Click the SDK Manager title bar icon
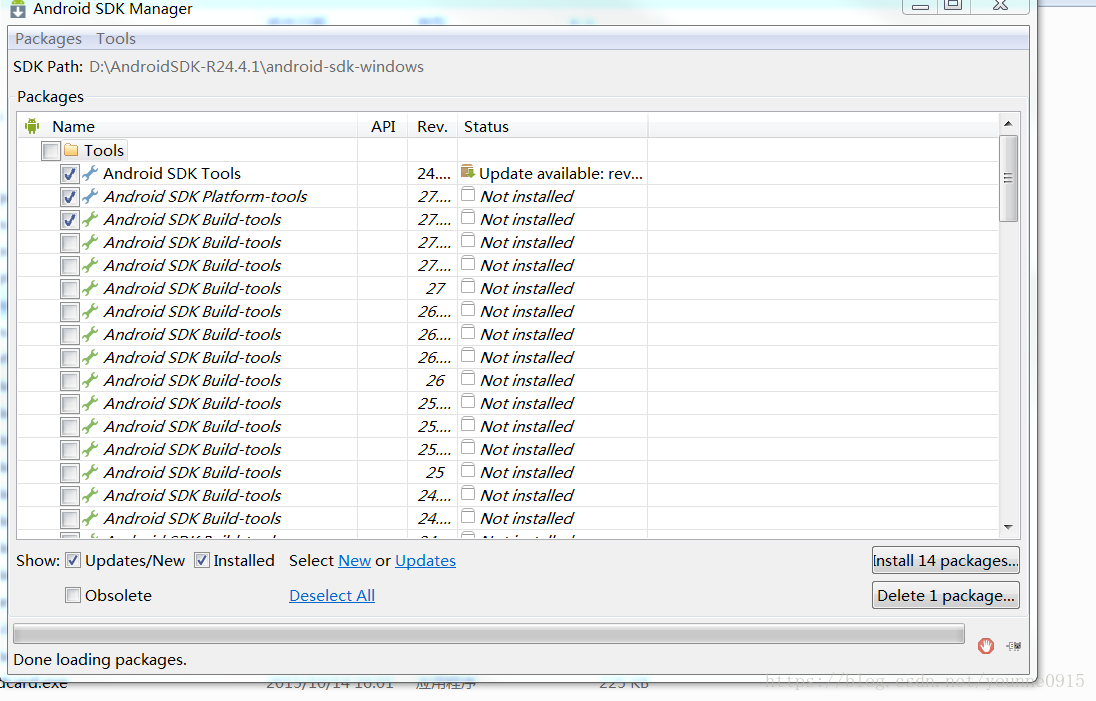 click(17, 9)
